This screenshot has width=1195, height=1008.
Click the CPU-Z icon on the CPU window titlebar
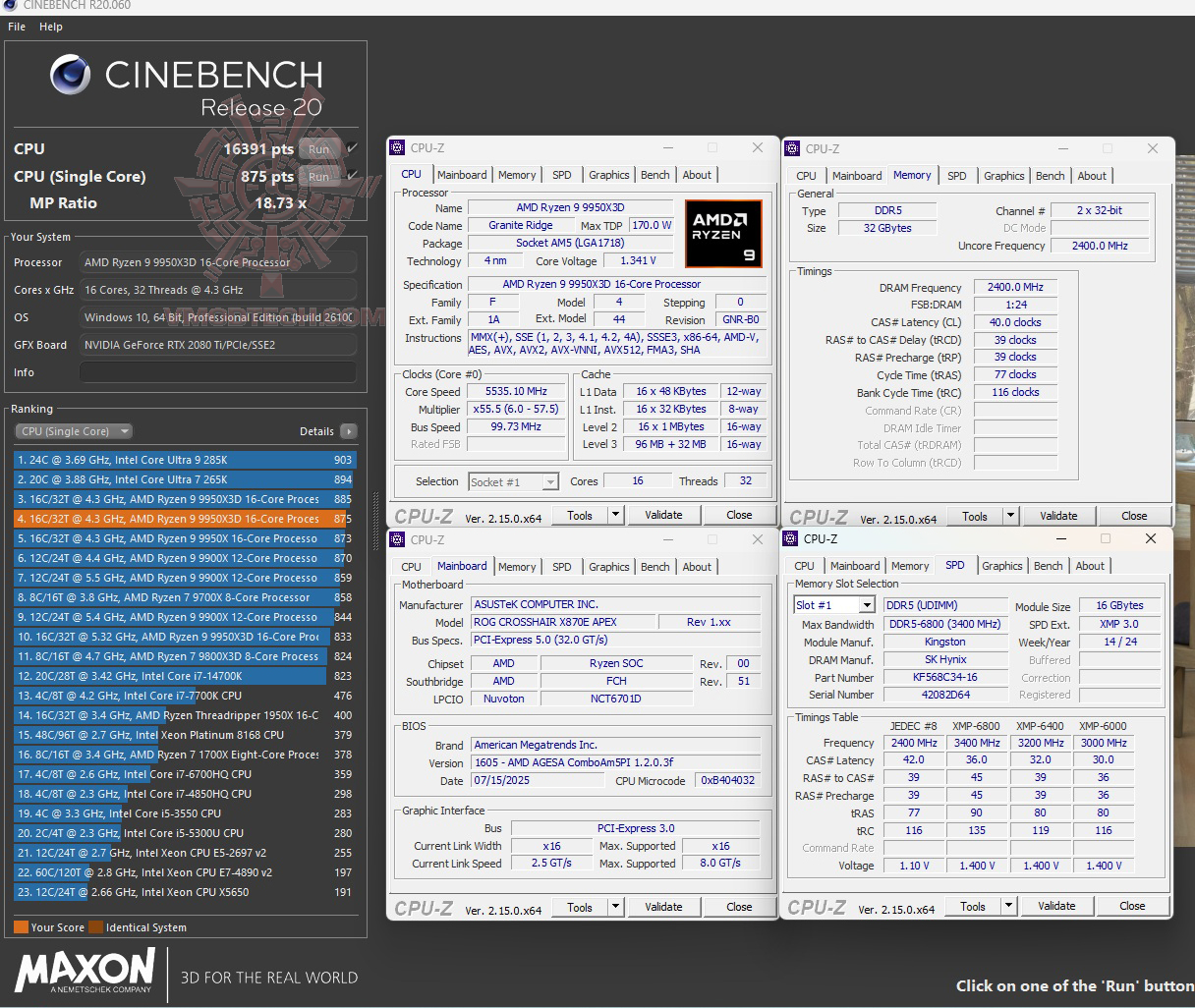tap(396, 146)
